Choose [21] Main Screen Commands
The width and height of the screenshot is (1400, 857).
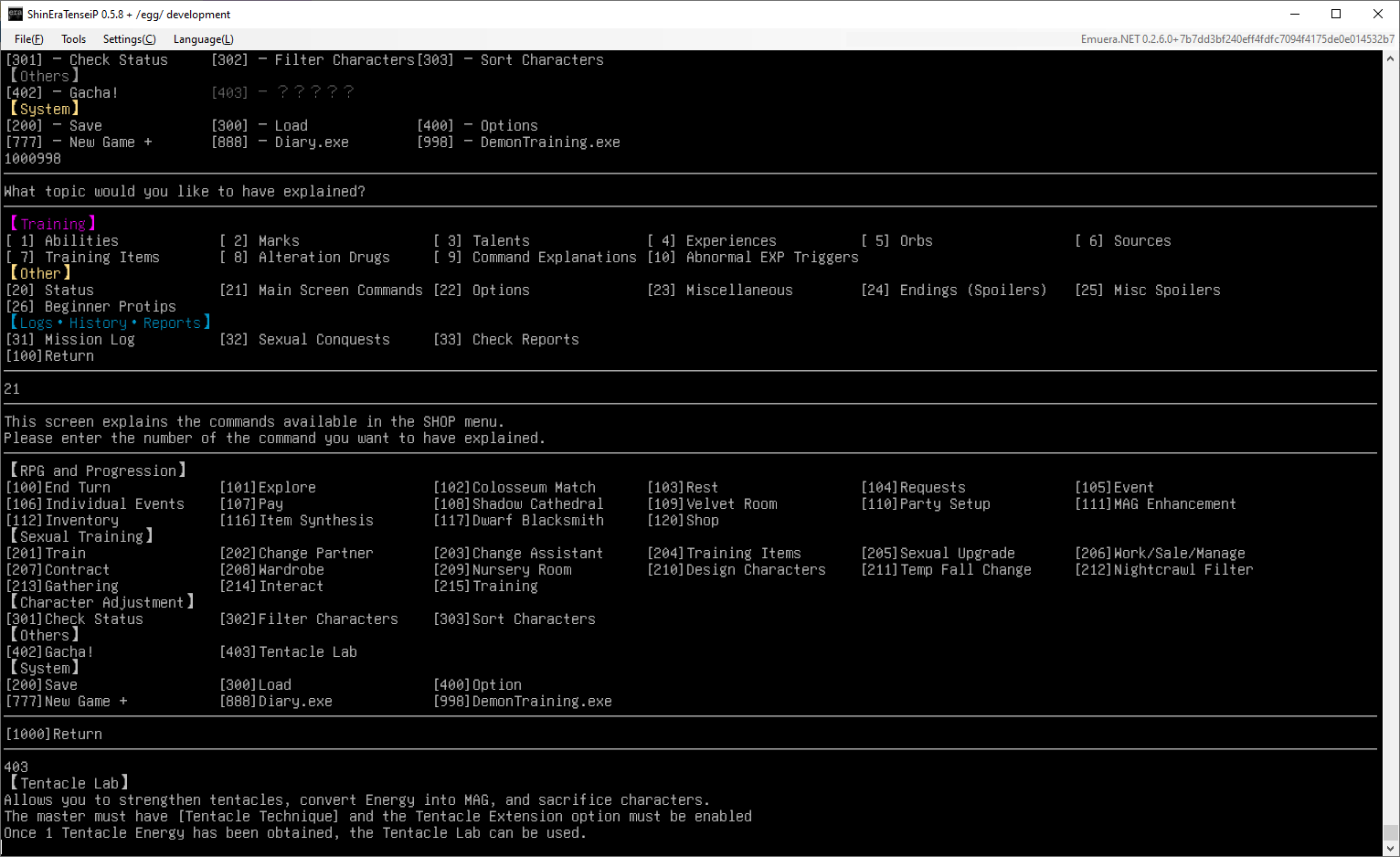pyautogui.click(x=321, y=291)
